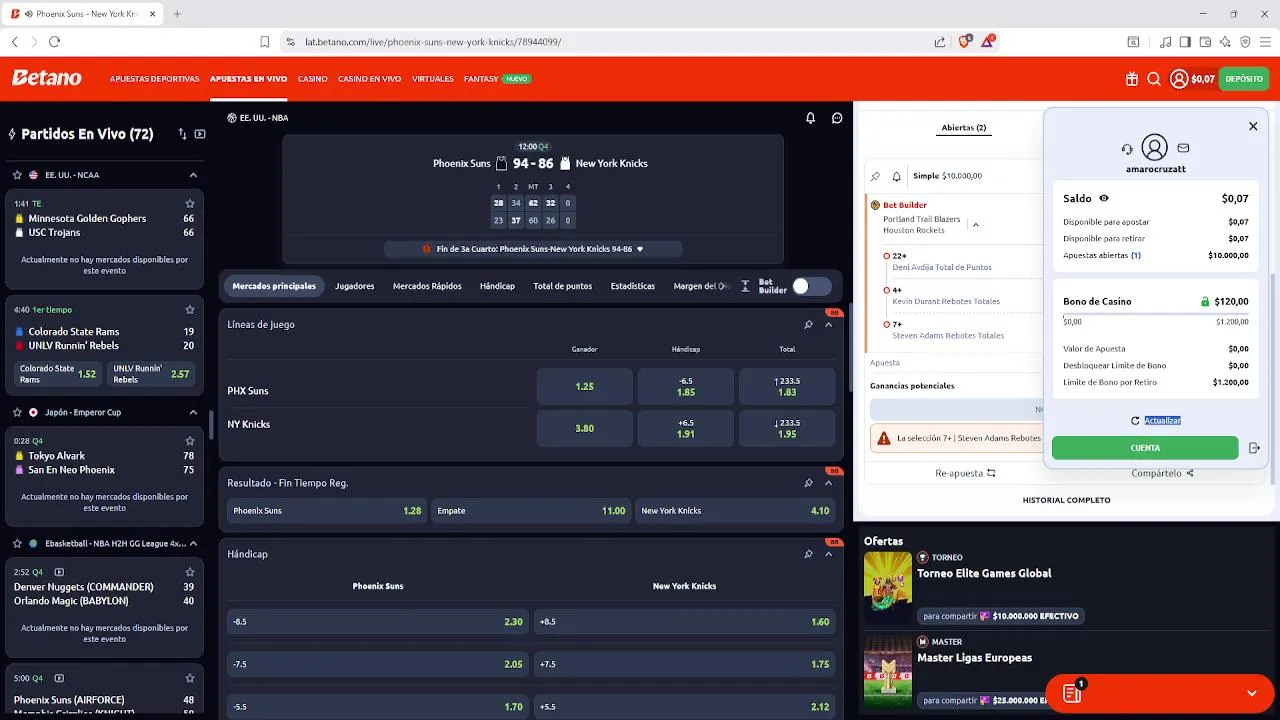This screenshot has width=1280, height=720.
Task: Favorite the Minnesota Golden Gophers match star
Action: tap(190, 204)
